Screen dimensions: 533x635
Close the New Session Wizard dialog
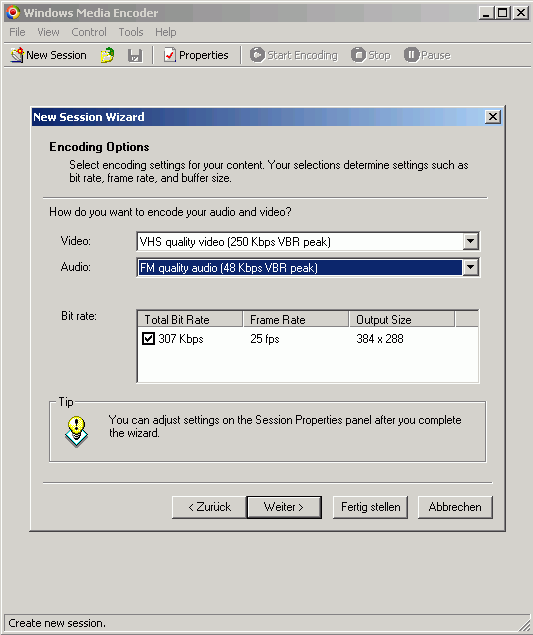[x=493, y=117]
